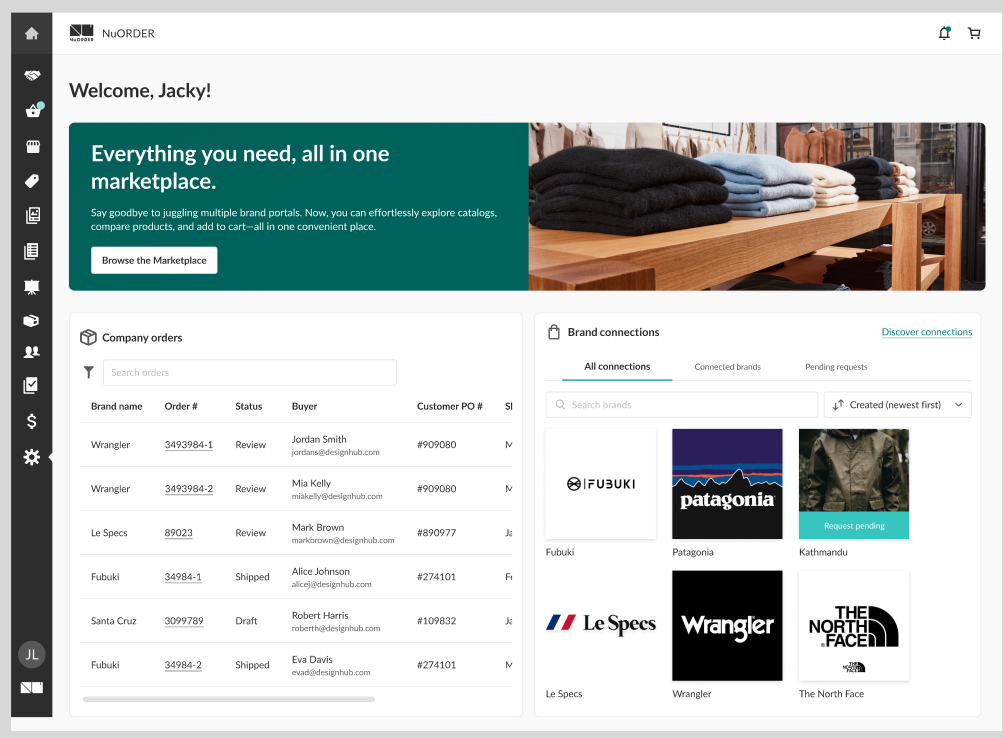The width and height of the screenshot is (1004, 738).
Task: Click the orders table horizontal scrollbar
Action: click(228, 699)
